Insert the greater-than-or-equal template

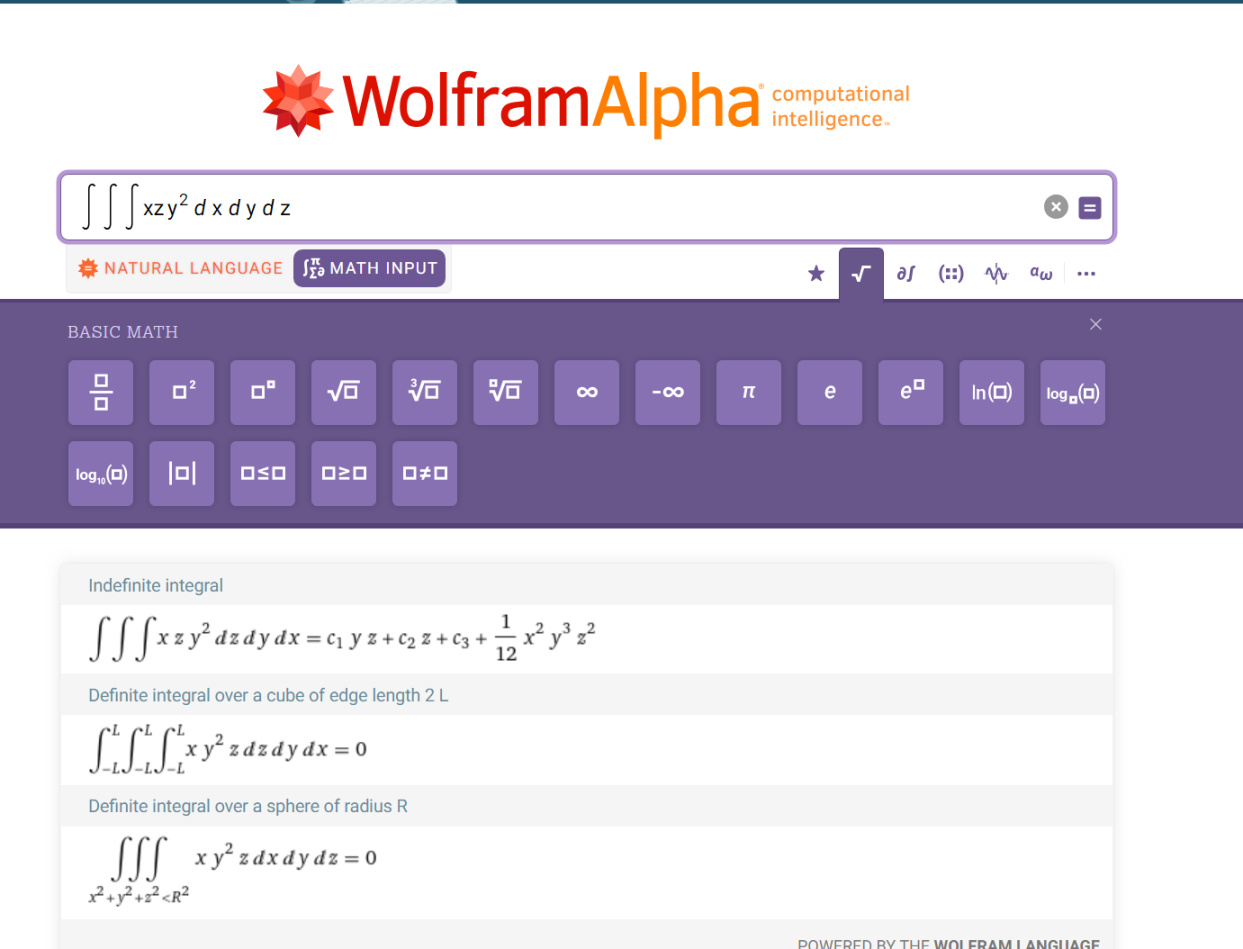pyautogui.click(x=344, y=474)
